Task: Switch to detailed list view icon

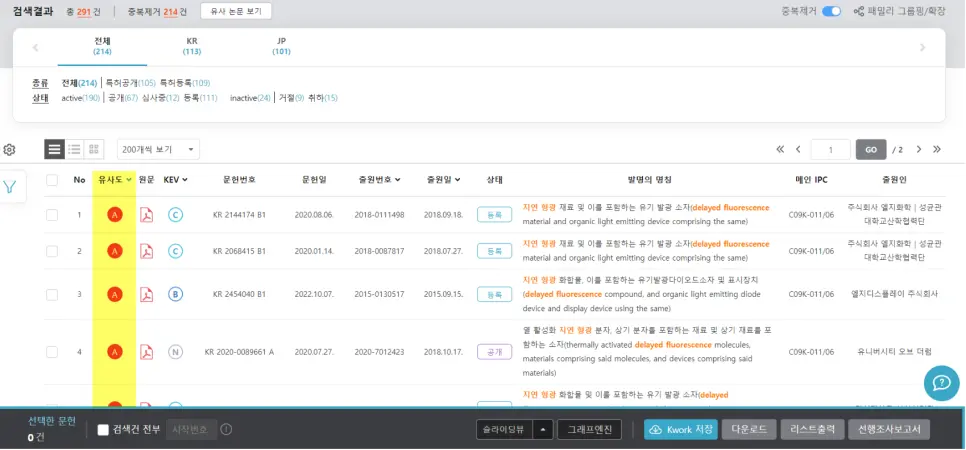Action: click(74, 149)
